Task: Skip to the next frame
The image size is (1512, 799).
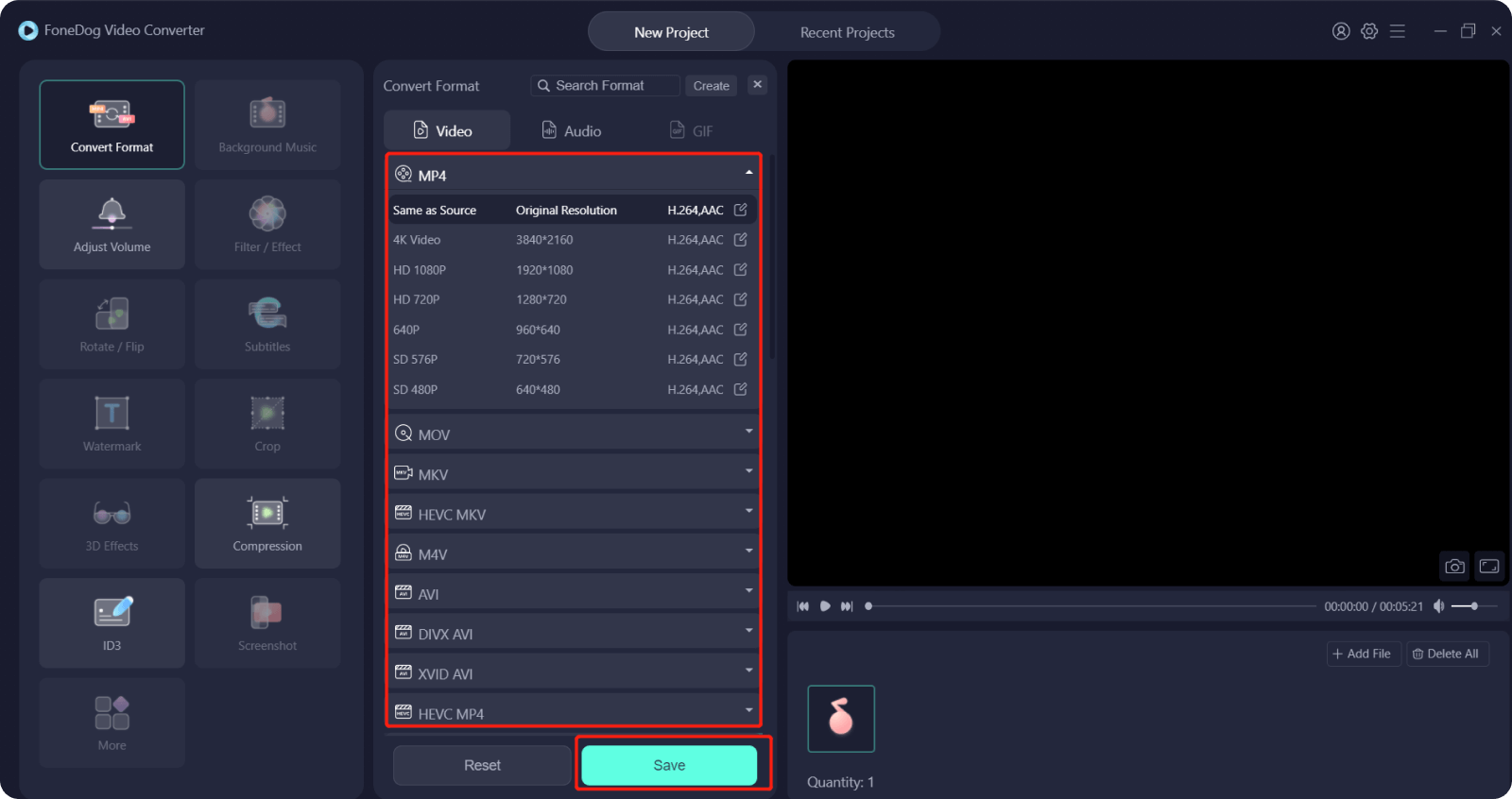Action: [847, 606]
